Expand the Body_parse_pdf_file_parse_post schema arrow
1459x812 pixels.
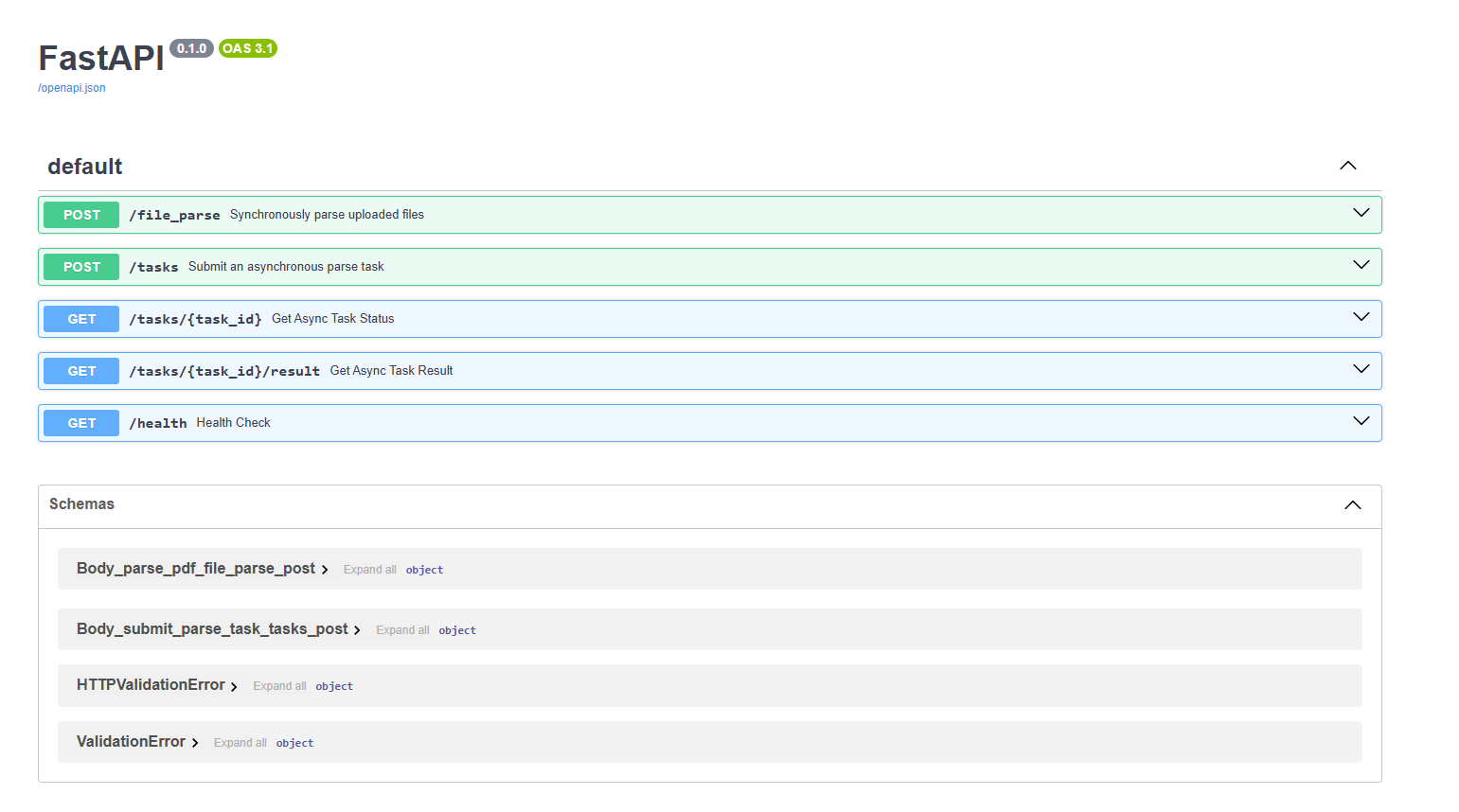[325, 570]
